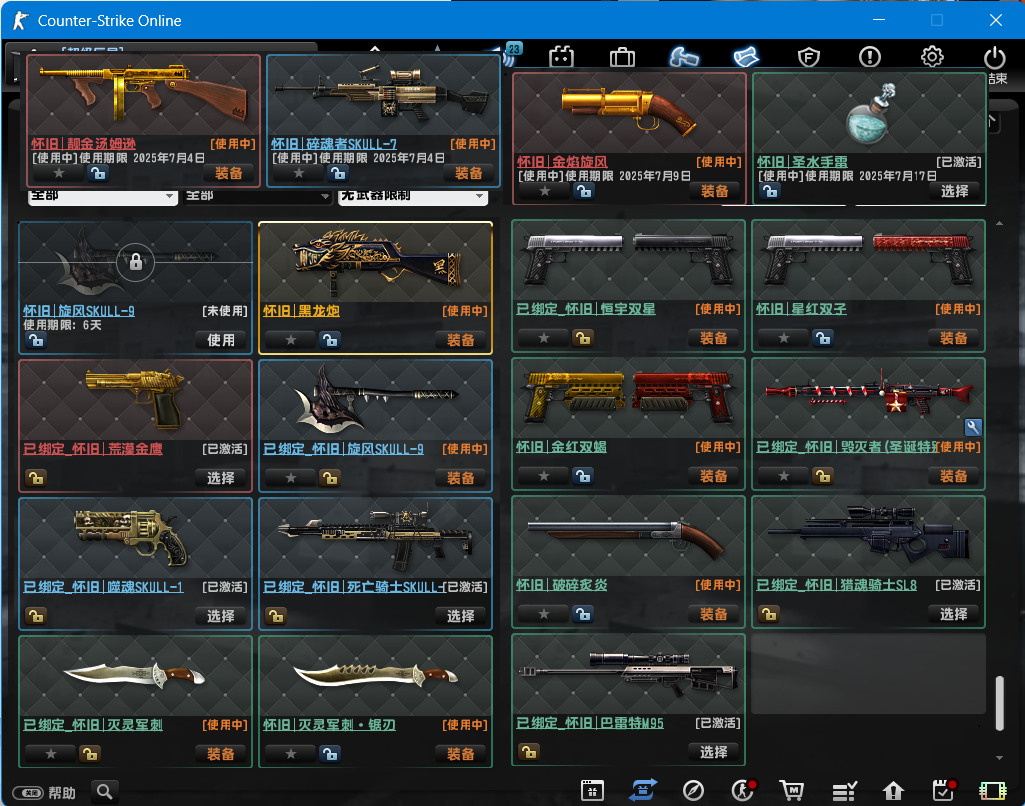Click 装备 on the 毁灭者 card

coord(954,476)
